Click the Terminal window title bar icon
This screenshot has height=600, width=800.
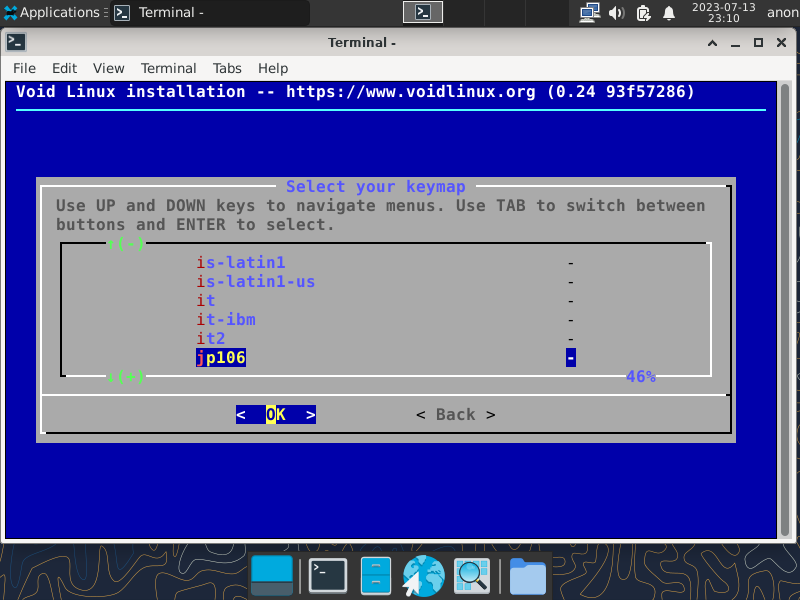(x=16, y=42)
